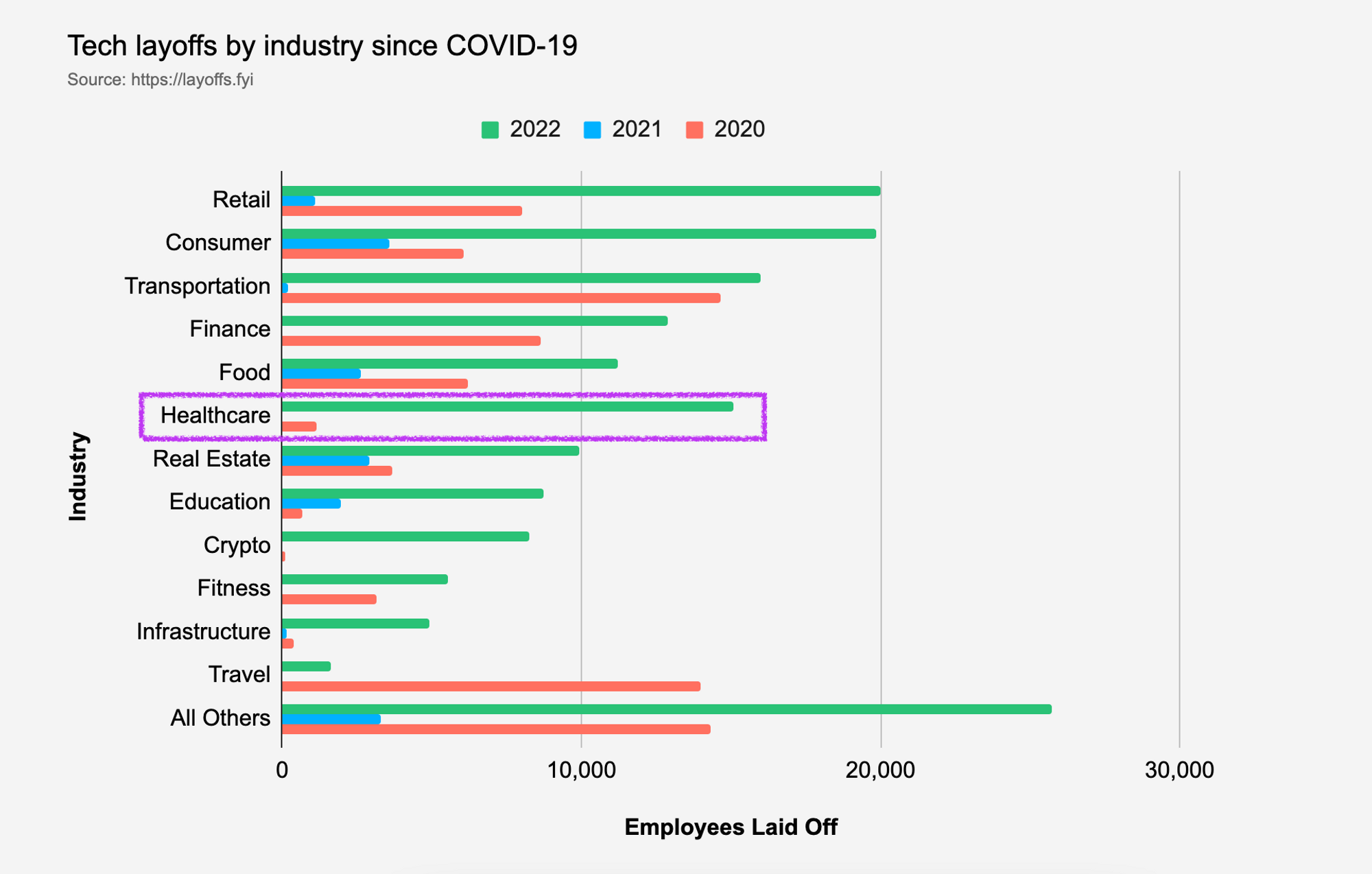Image resolution: width=1372 pixels, height=874 pixels.
Task: Click the All Others 2022 green bar
Action: (665, 709)
